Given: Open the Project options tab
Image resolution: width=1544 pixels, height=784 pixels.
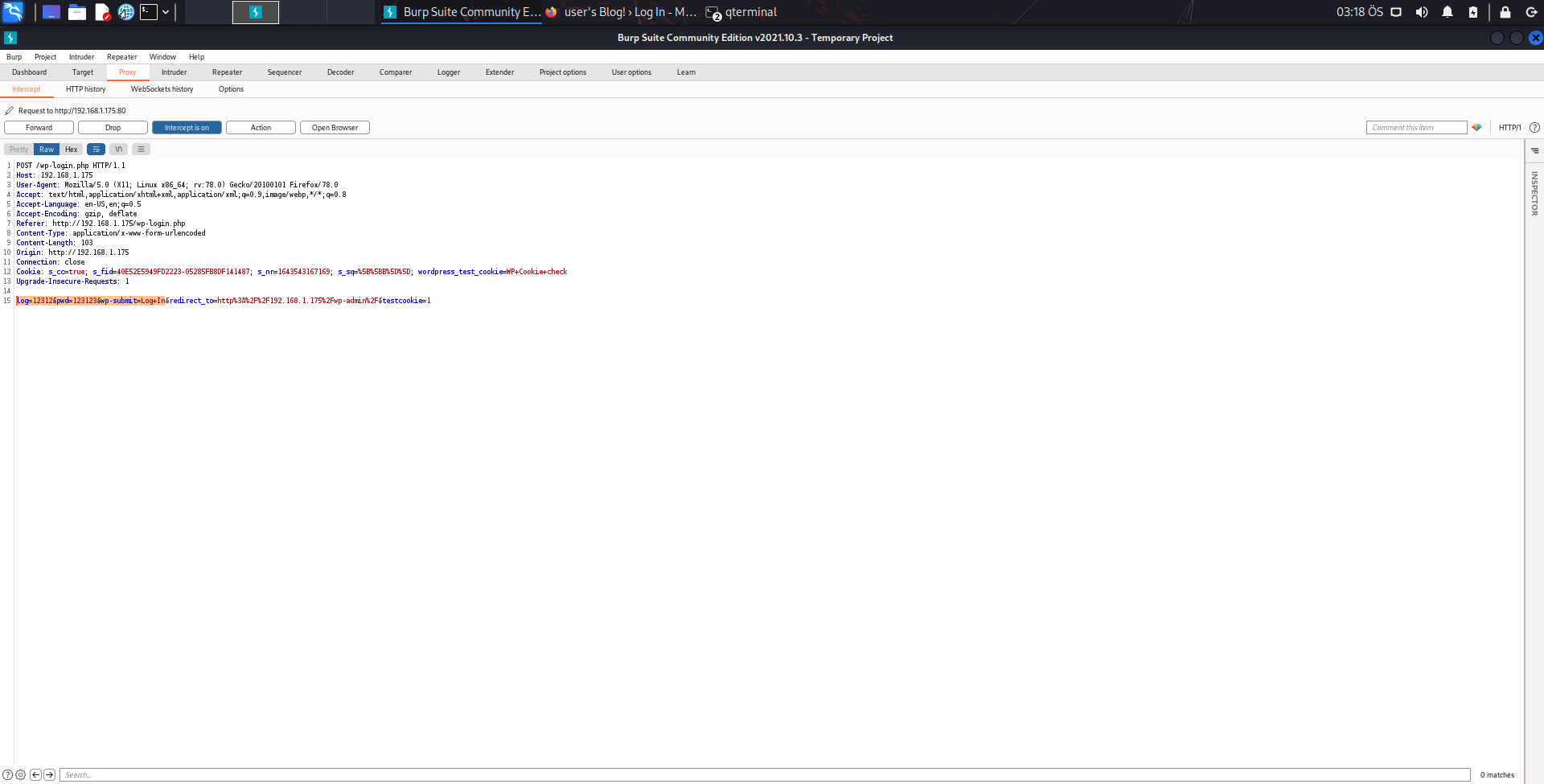Looking at the screenshot, I should click(x=563, y=72).
